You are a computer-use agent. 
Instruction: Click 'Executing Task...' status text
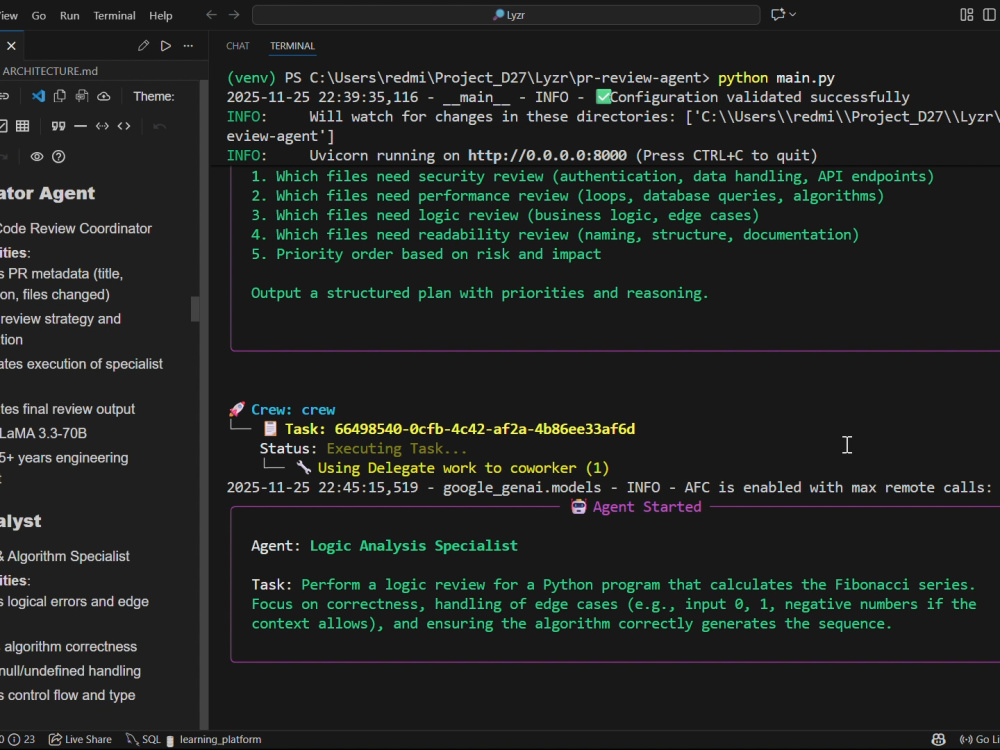pos(397,448)
